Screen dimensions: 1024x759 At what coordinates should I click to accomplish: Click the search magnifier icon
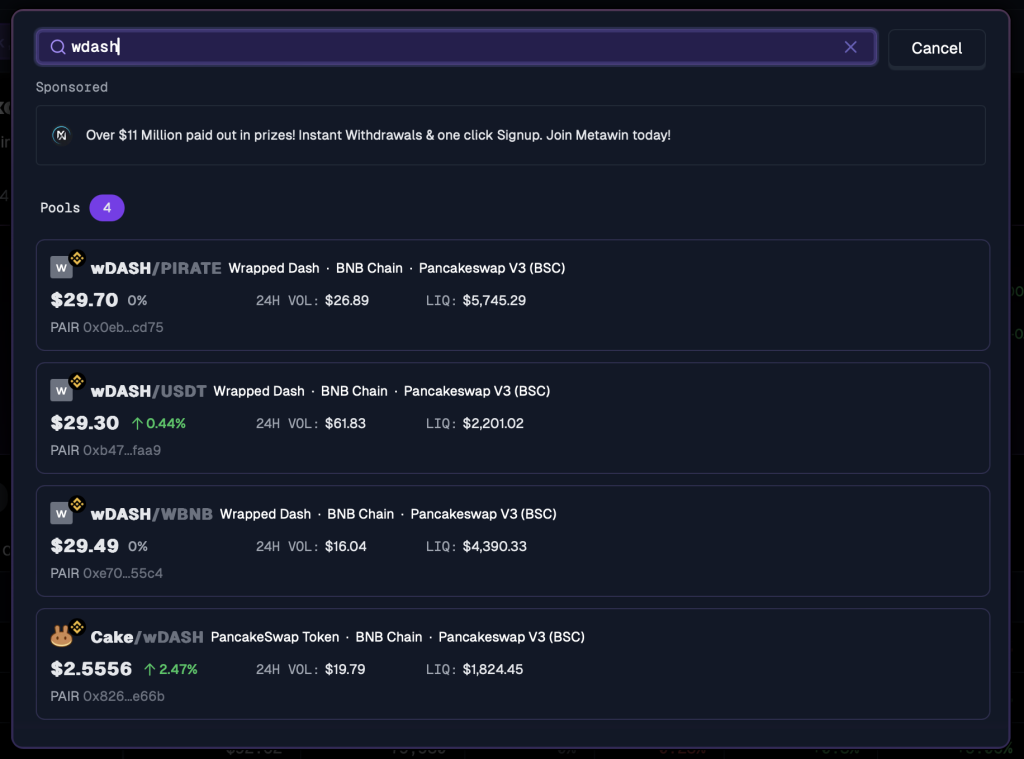58,47
